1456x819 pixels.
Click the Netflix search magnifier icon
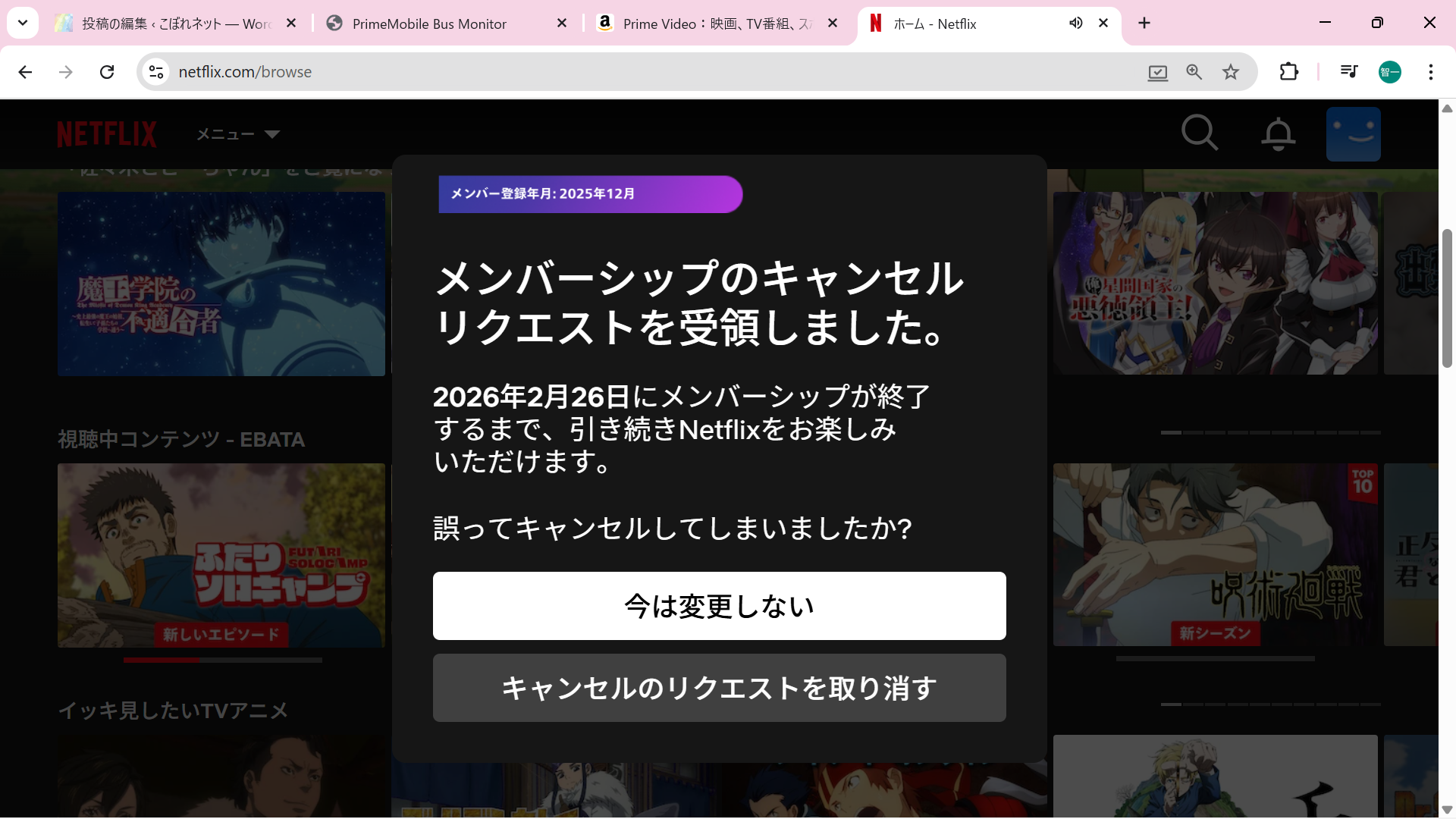click(1200, 133)
